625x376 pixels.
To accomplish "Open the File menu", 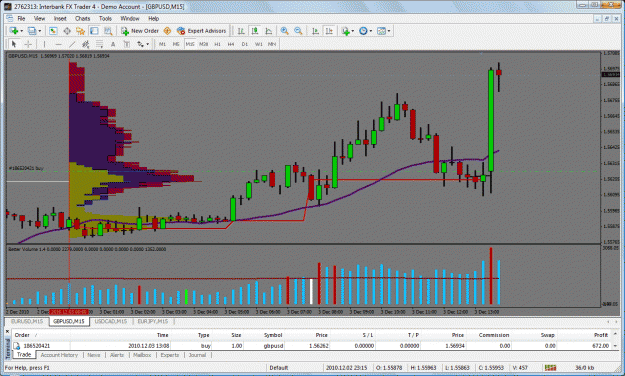I will click(x=21, y=18).
